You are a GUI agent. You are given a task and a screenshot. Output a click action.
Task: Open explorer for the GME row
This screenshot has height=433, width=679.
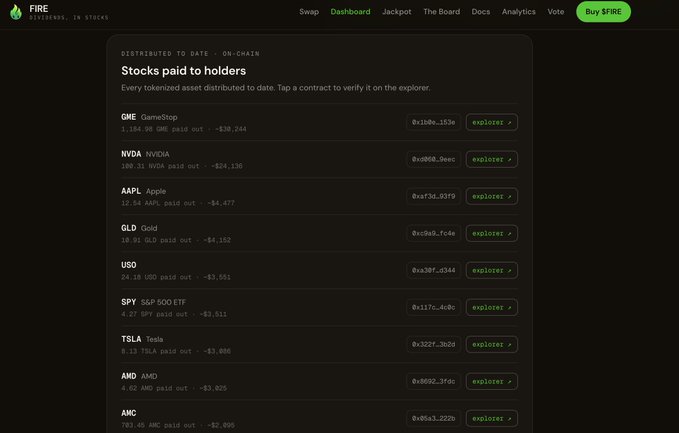click(x=491, y=122)
